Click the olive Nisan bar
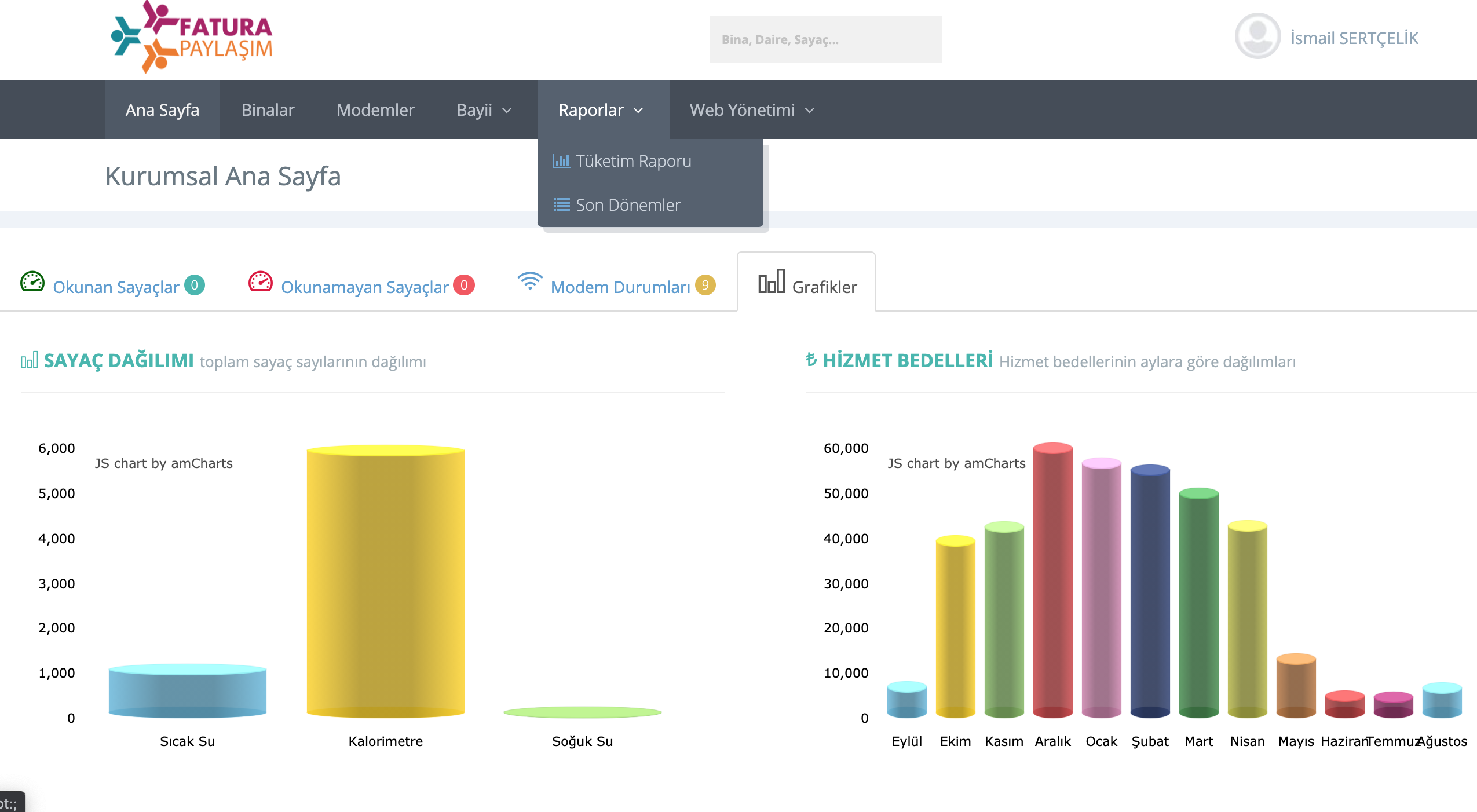The width and height of the screenshot is (1477, 812). (1248, 620)
